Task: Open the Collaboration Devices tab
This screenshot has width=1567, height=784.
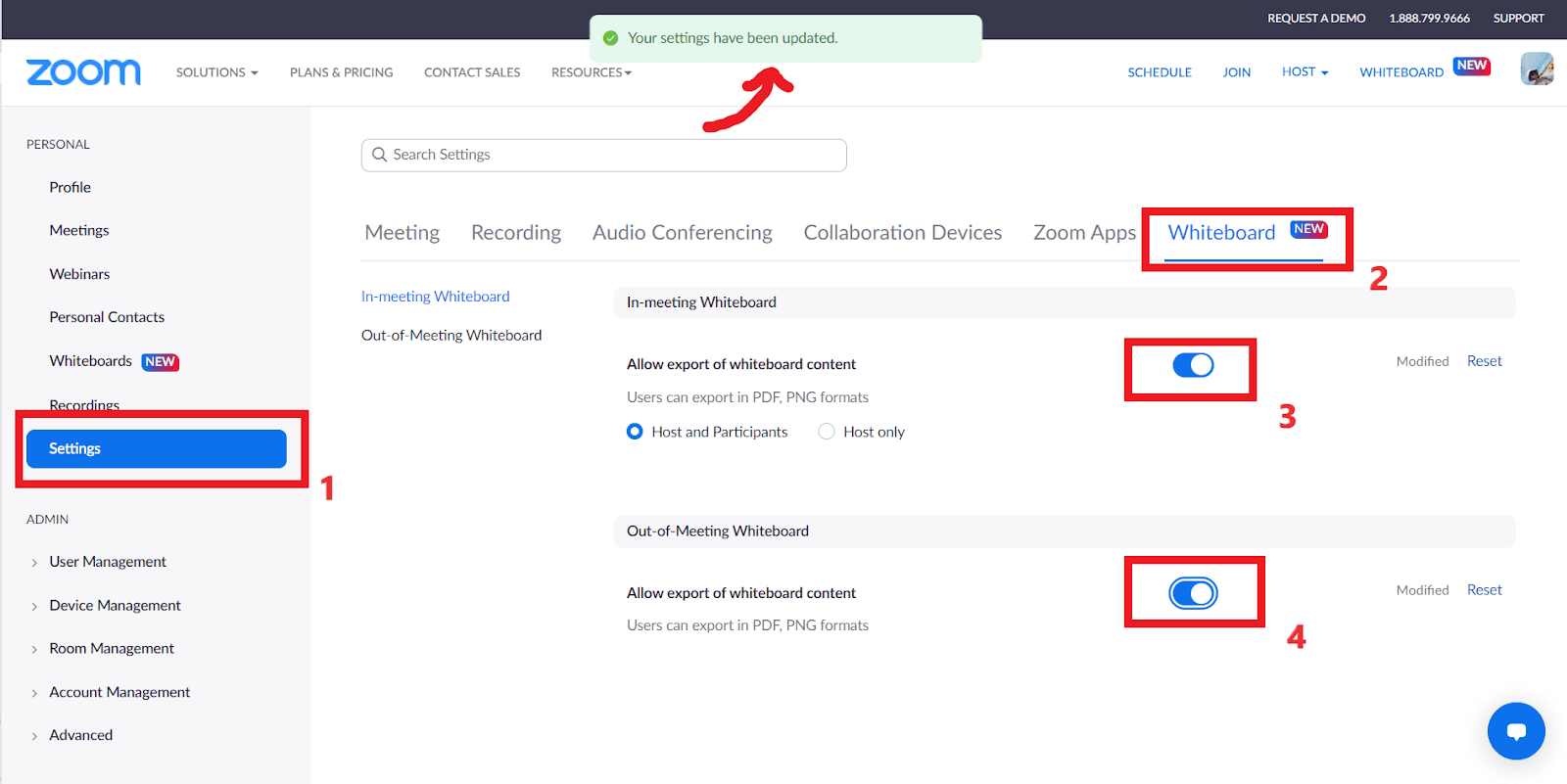Action: (x=903, y=233)
